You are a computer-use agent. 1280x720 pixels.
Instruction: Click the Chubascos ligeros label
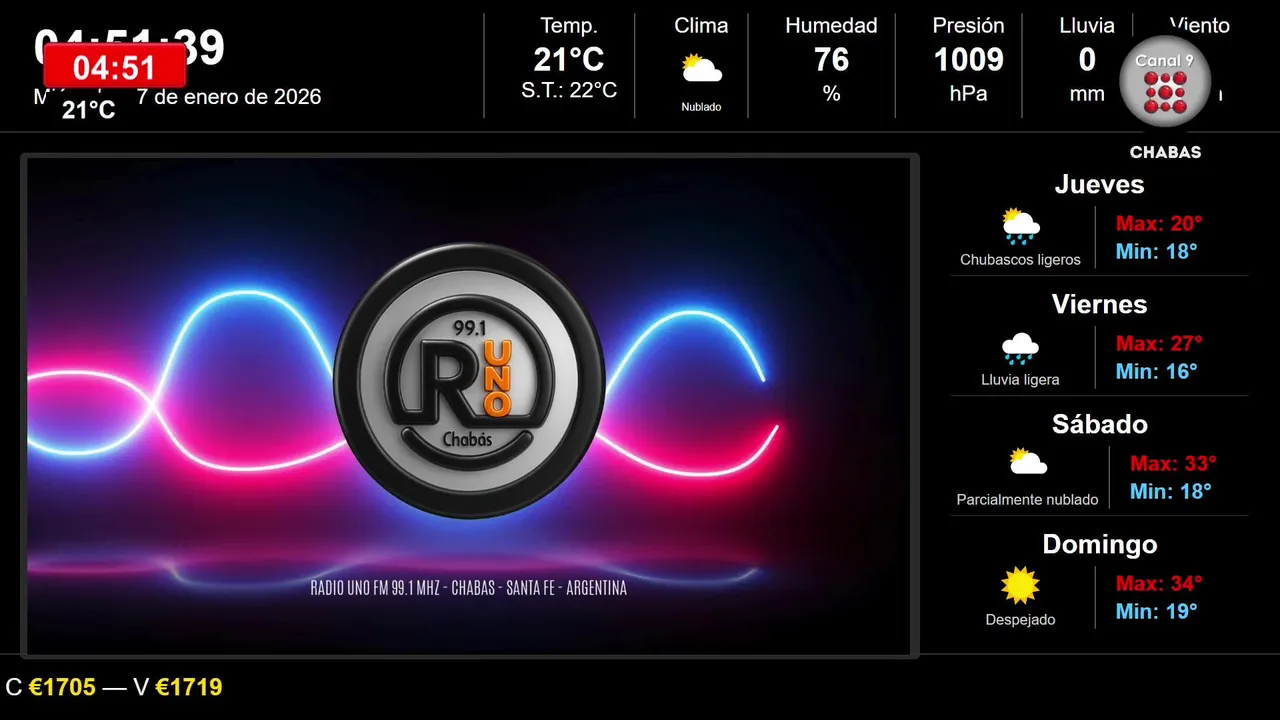1020,260
